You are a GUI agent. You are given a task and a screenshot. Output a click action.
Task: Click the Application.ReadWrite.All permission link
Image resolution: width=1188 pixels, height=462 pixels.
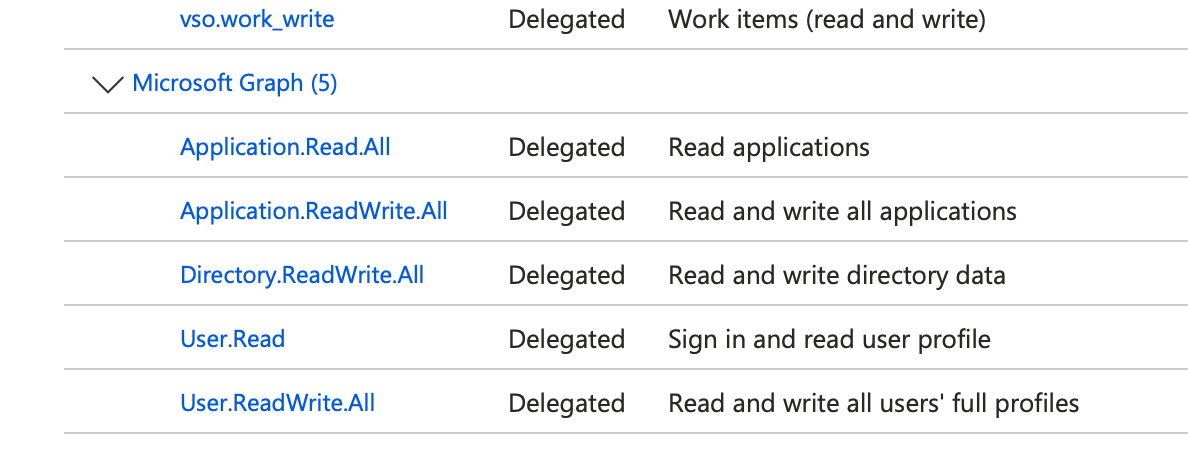pos(313,211)
